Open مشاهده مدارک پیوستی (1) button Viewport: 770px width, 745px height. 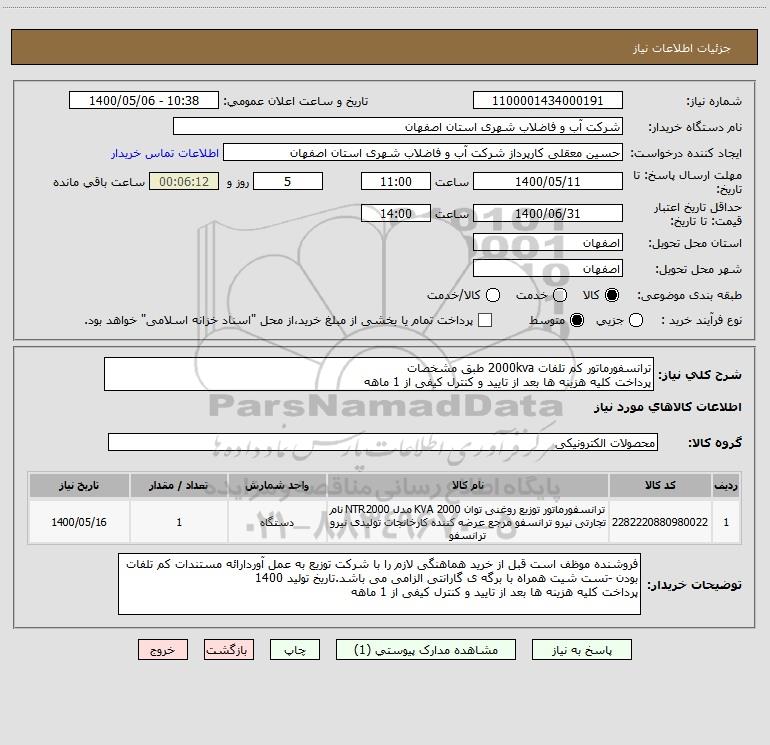tap(426, 650)
